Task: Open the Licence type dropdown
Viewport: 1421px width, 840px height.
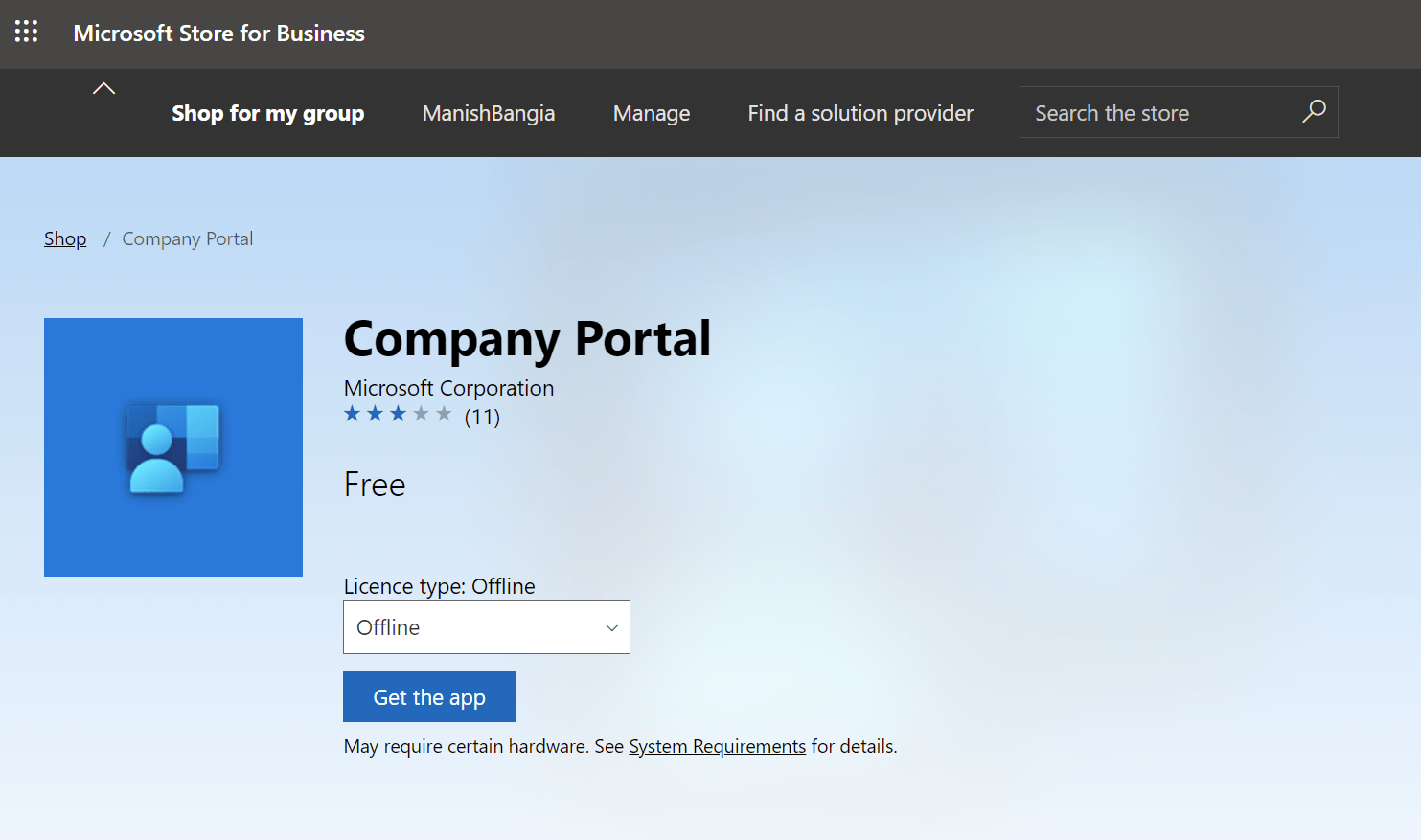Action: [486, 626]
